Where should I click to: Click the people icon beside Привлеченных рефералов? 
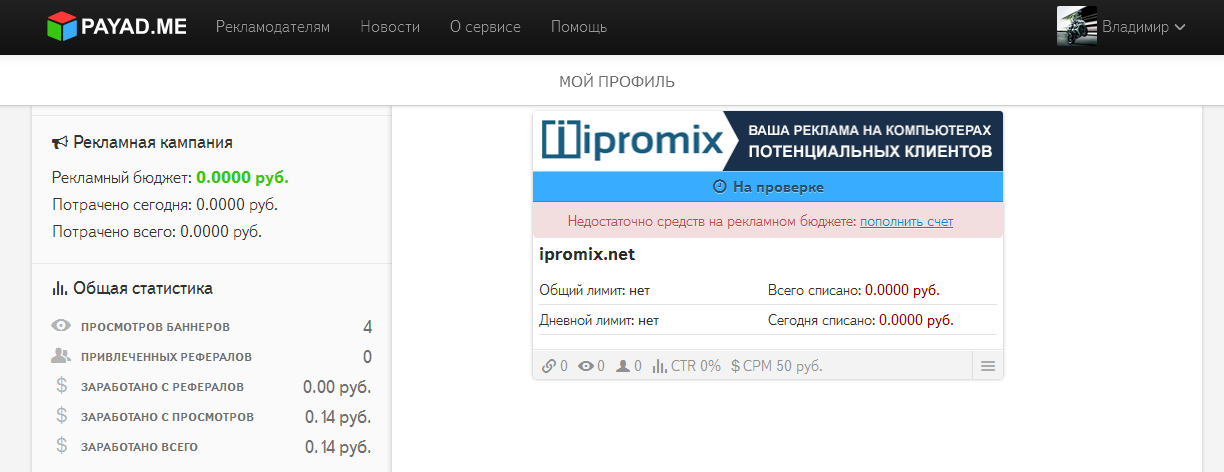(x=60, y=356)
